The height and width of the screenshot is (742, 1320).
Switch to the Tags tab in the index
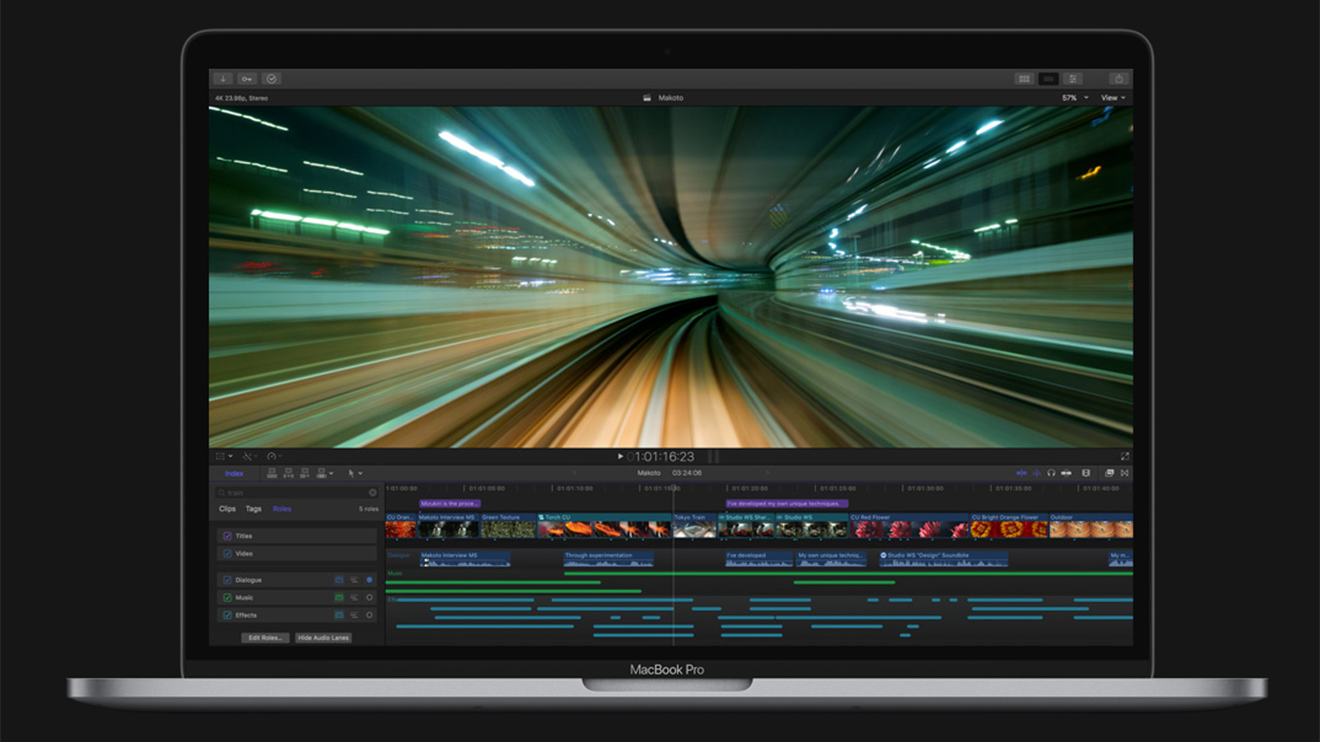(254, 508)
